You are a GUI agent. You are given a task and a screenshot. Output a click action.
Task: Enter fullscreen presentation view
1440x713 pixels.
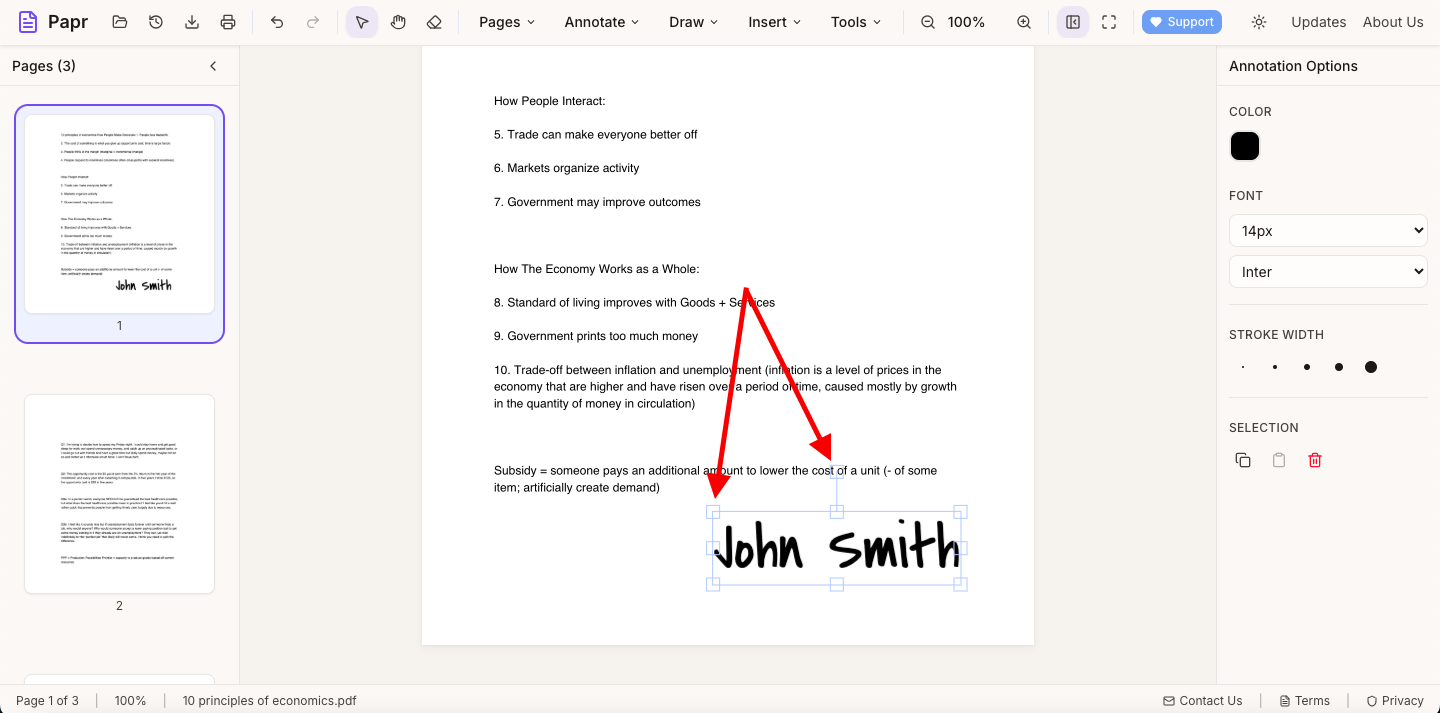click(x=1108, y=21)
